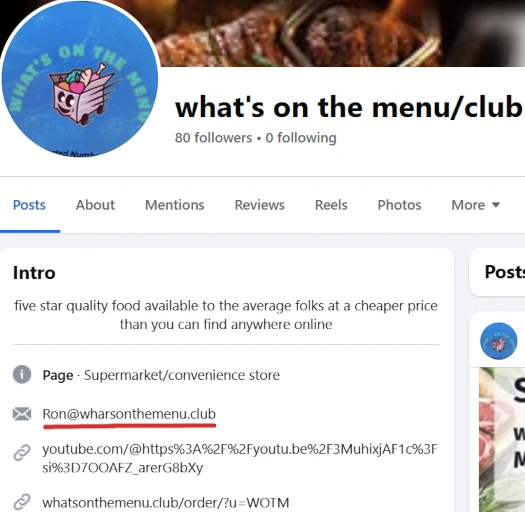Click the link icon next to YouTube URL
This screenshot has width=525, height=512.
pos(22,453)
